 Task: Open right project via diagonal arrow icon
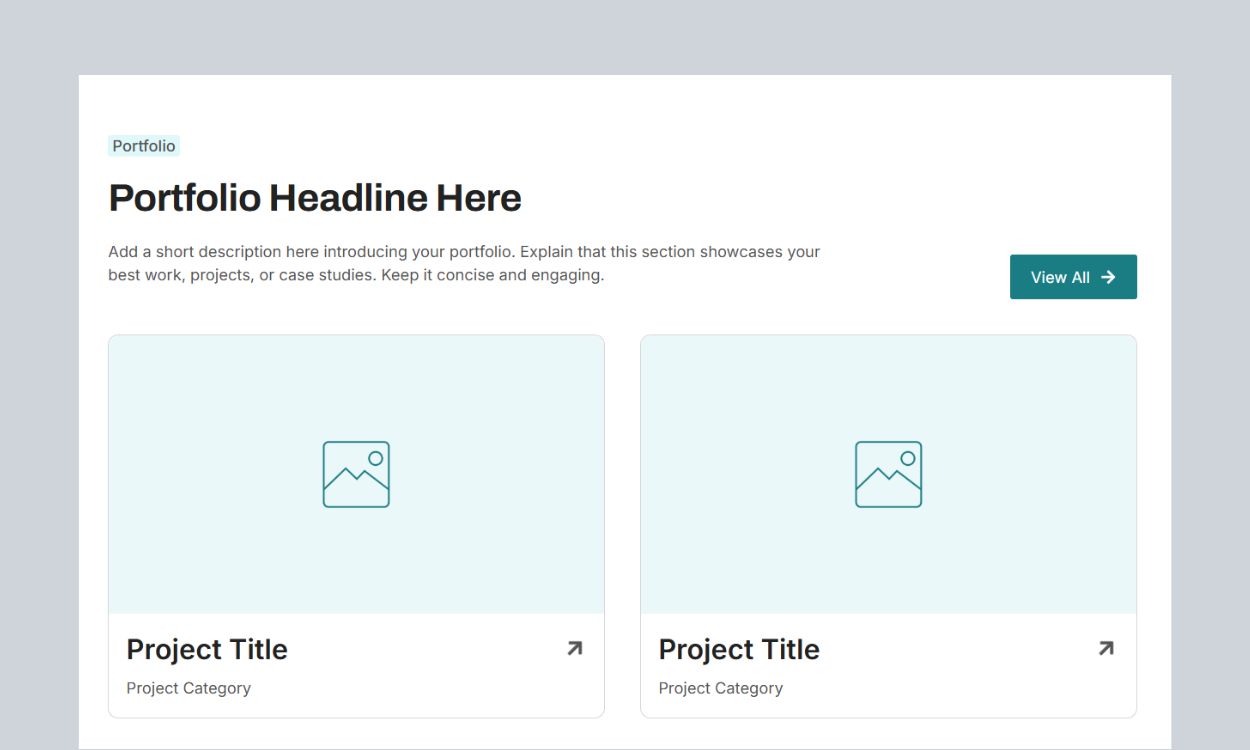coord(1106,649)
